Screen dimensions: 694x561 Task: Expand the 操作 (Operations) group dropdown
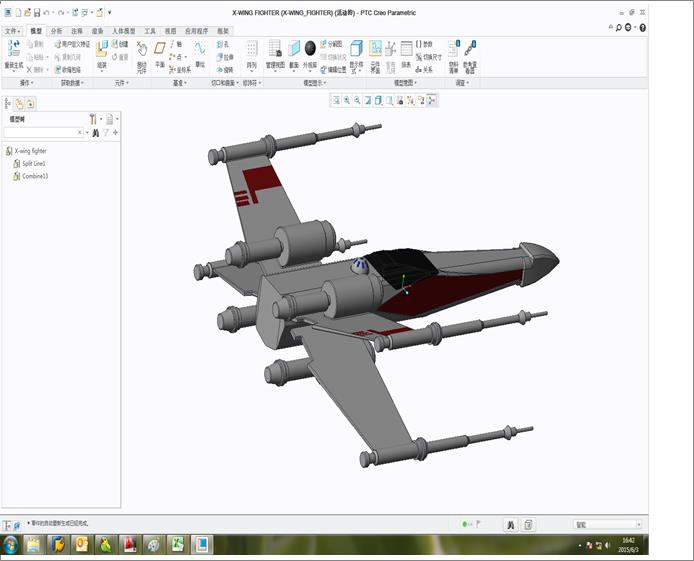coord(27,83)
